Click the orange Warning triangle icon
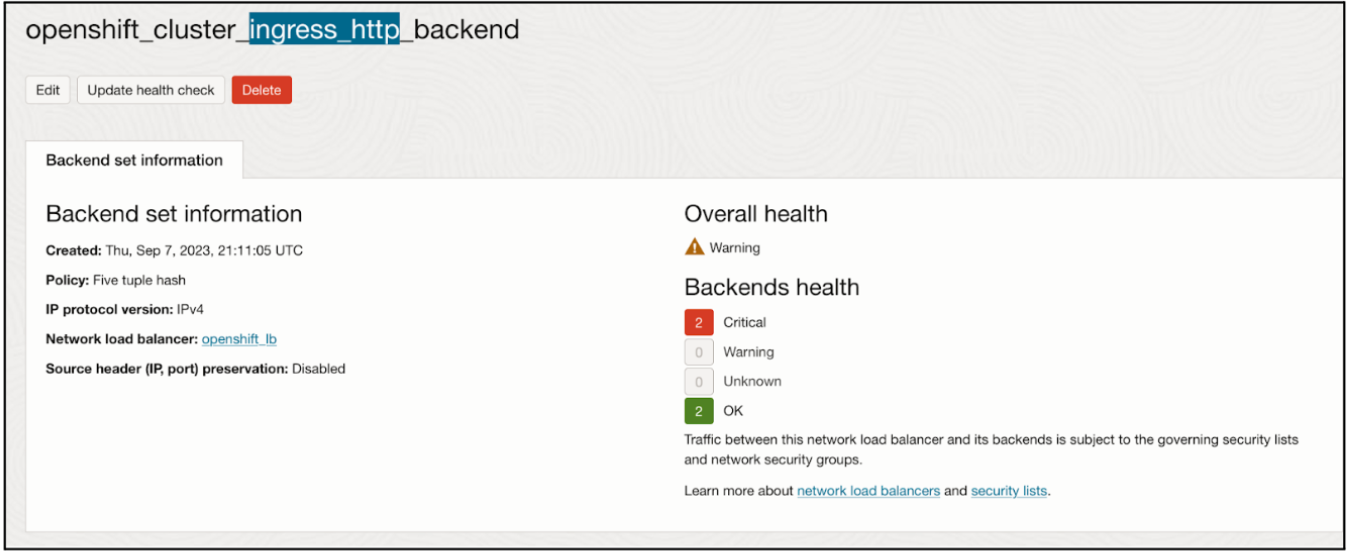Screen dimensions: 1348x553 [694, 247]
